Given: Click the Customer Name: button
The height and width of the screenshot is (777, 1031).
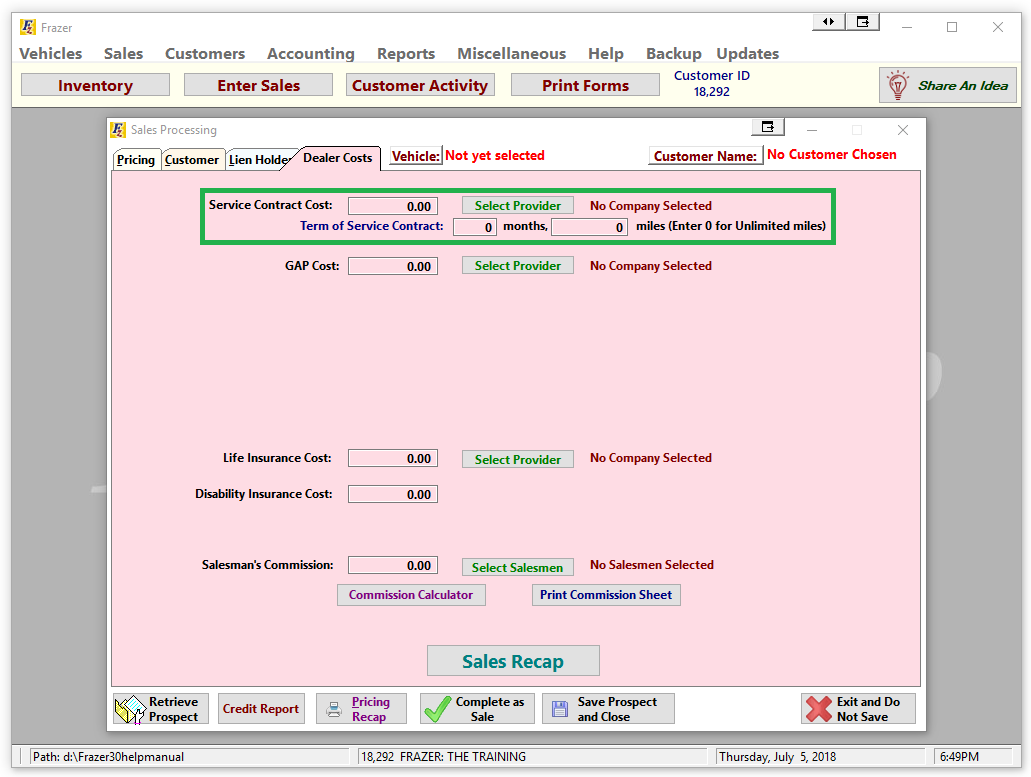Looking at the screenshot, I should (x=705, y=156).
